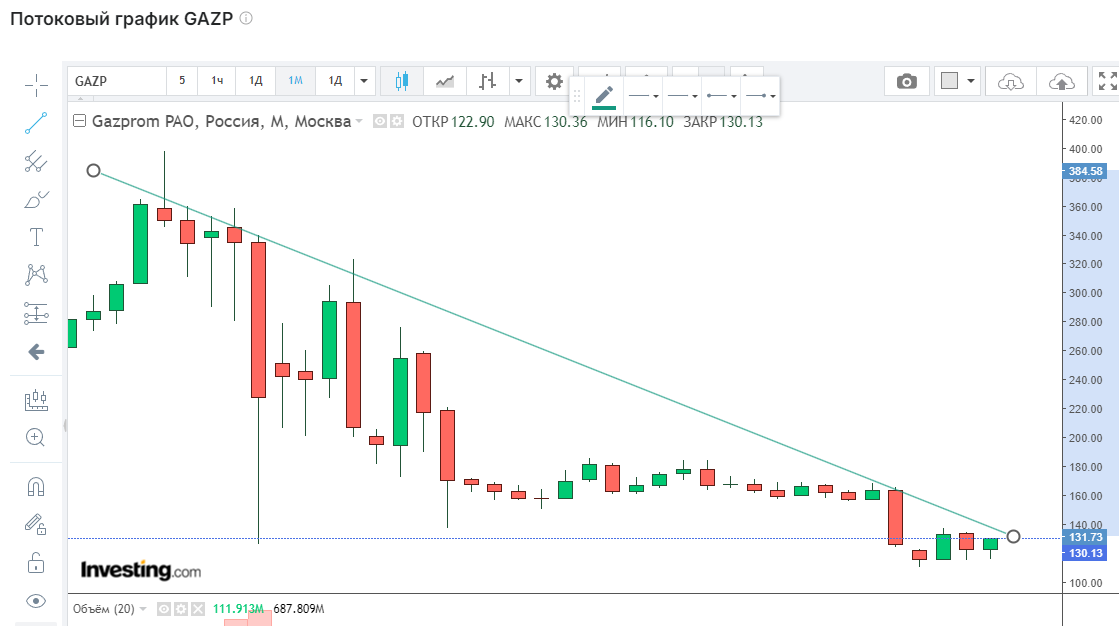Toggle Объём indicator visibility eye

tap(164, 609)
